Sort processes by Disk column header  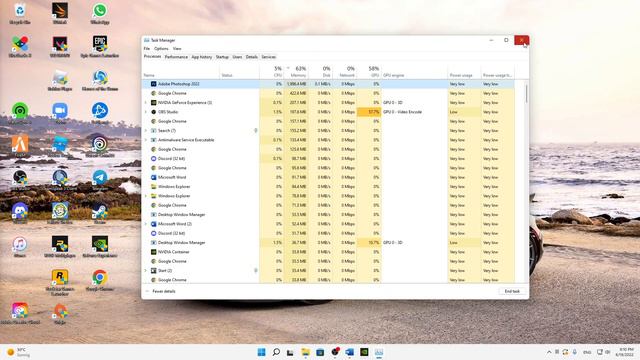point(320,72)
